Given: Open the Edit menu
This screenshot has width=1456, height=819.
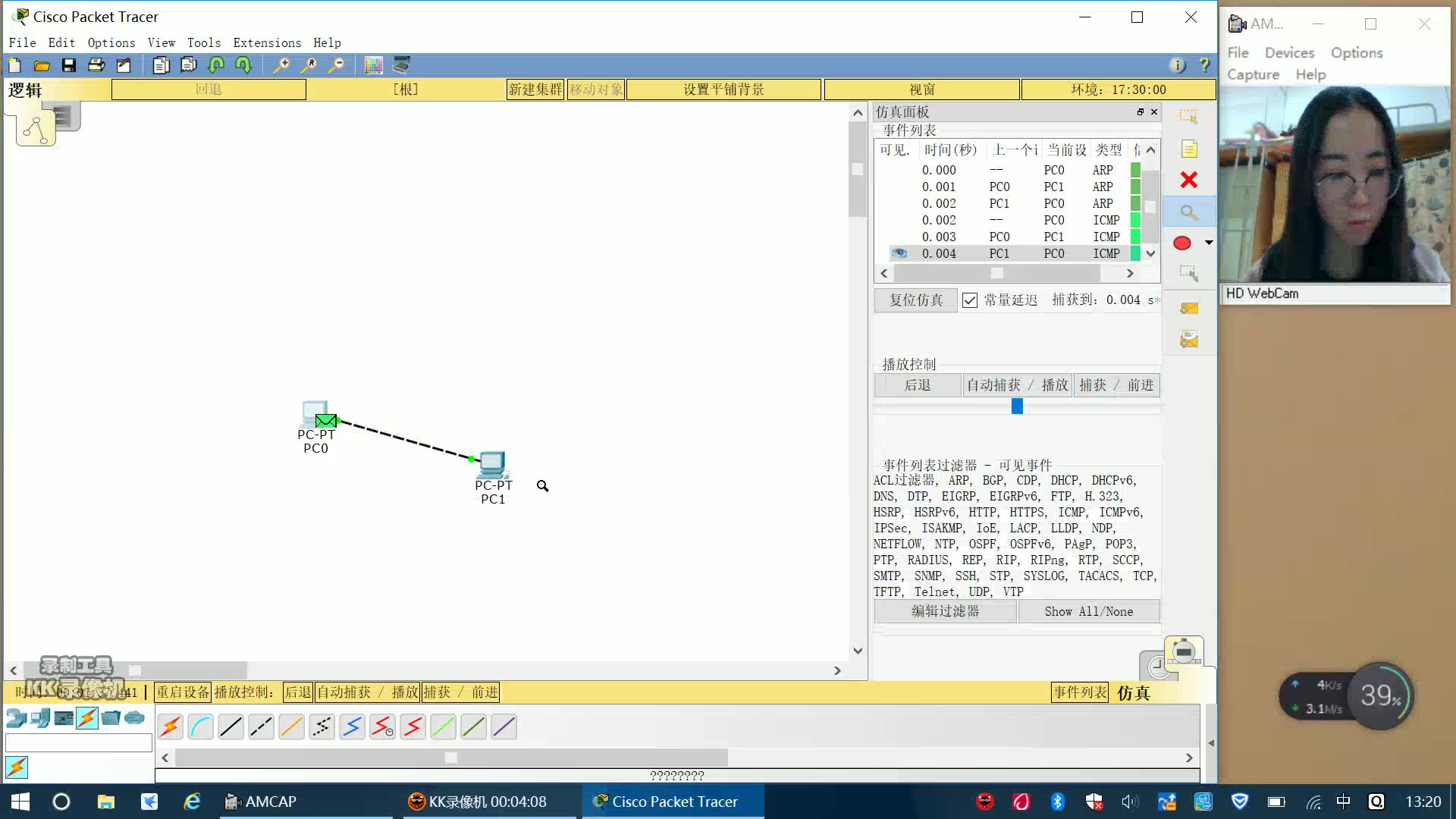Looking at the screenshot, I should click(x=61, y=43).
